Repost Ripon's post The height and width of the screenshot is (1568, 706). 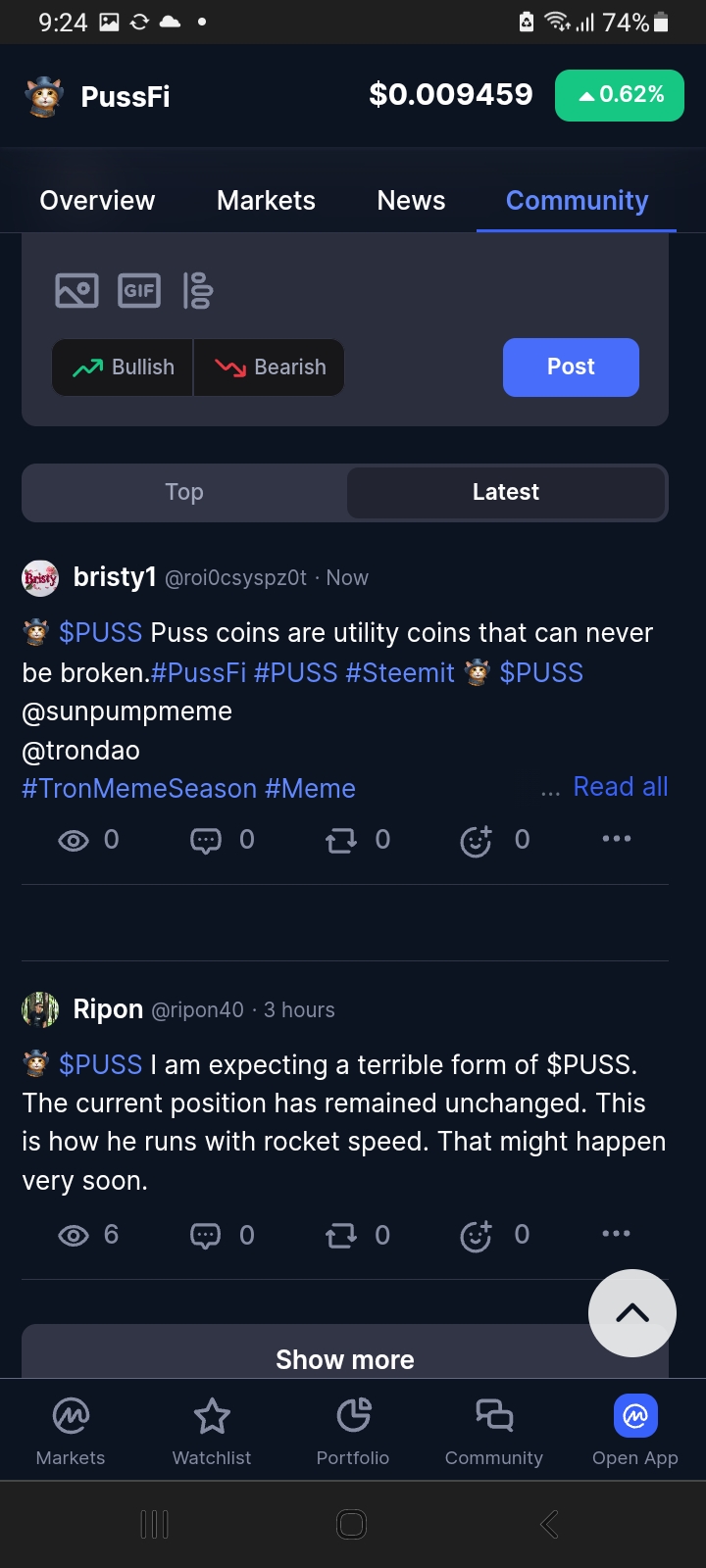341,1236
